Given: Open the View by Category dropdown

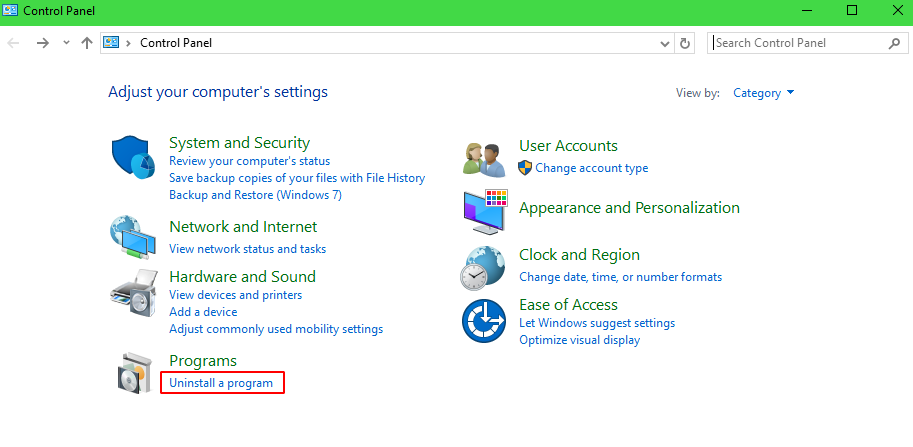Looking at the screenshot, I should 763,93.
